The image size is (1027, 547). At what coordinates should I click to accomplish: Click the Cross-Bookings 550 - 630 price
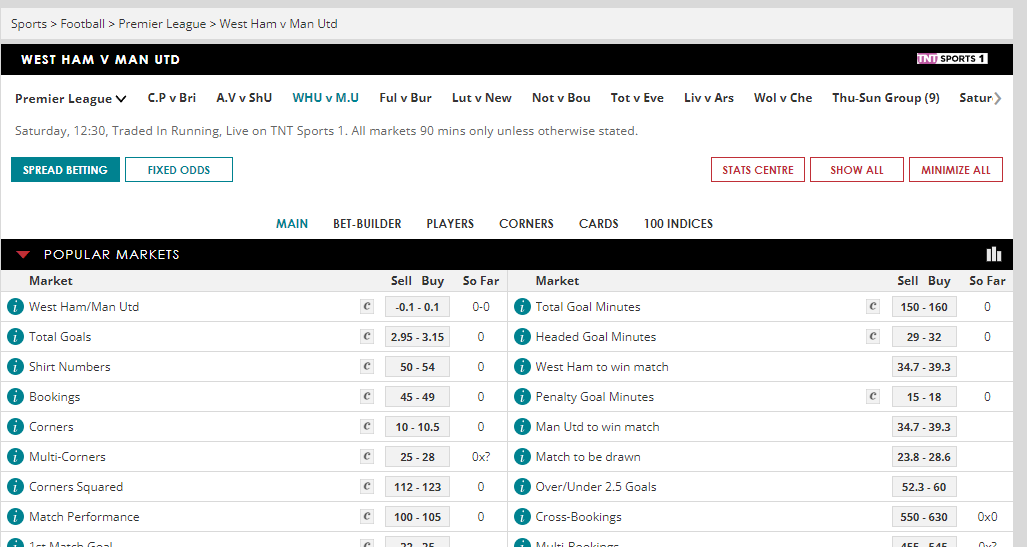[924, 517]
